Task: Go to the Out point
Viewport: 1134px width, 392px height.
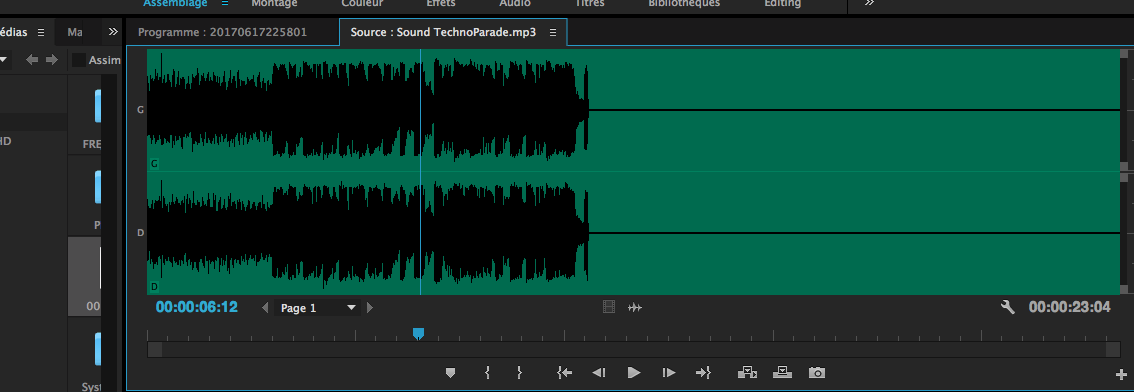Action: coord(704,372)
